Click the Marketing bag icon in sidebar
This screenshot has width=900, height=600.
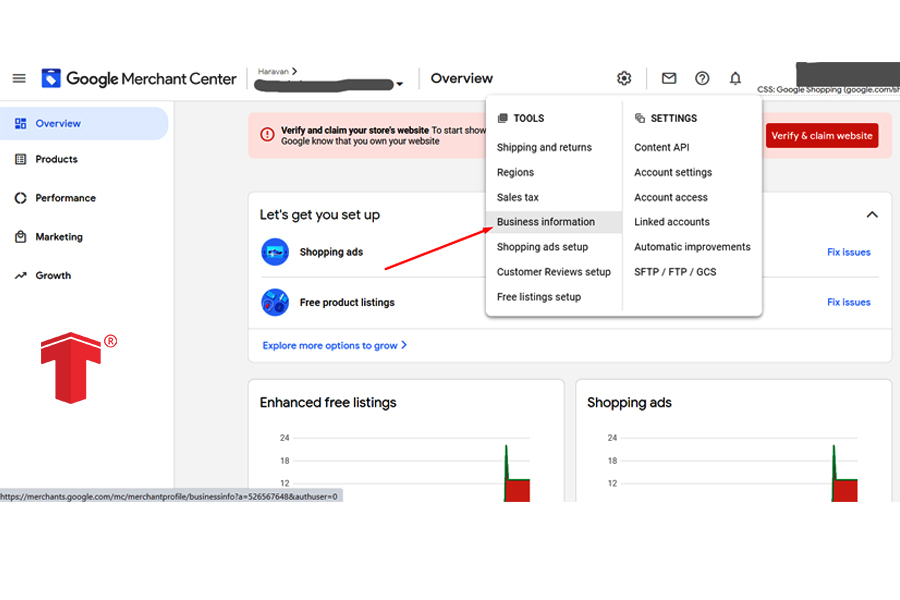[21, 237]
